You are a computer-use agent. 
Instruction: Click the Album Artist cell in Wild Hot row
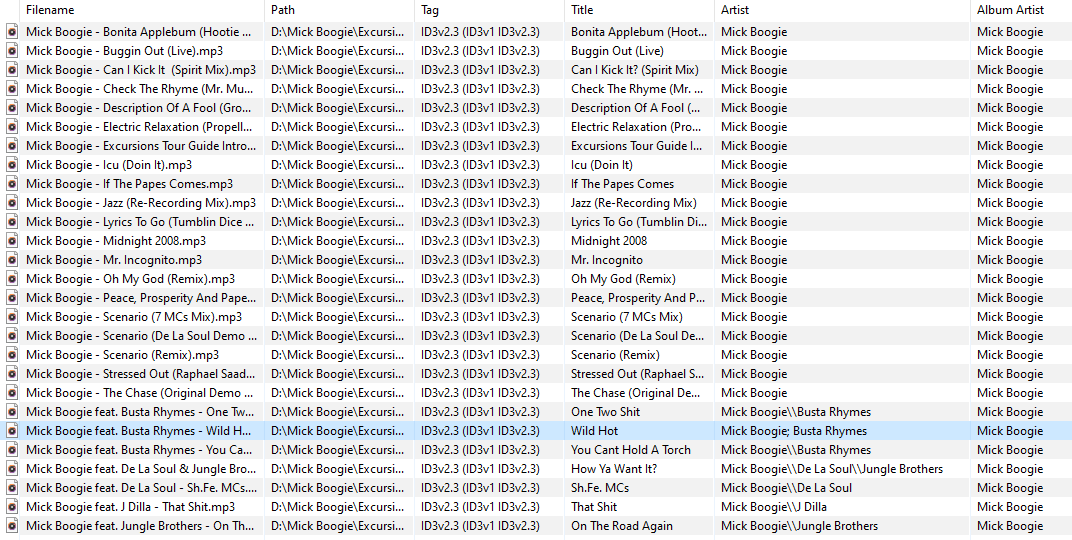(1021, 431)
